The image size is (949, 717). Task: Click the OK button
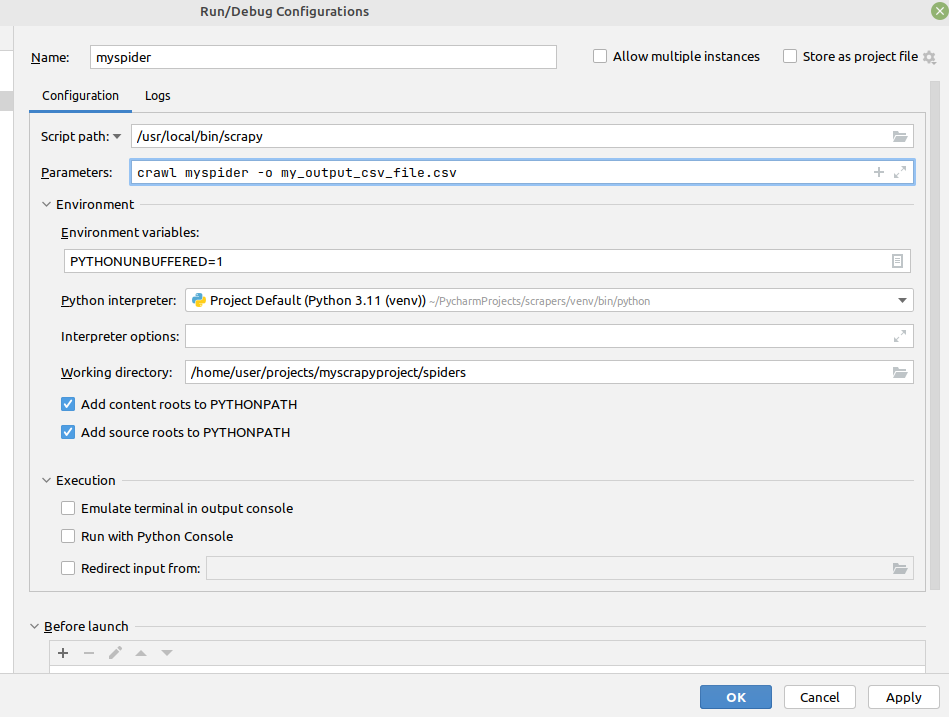(735, 697)
